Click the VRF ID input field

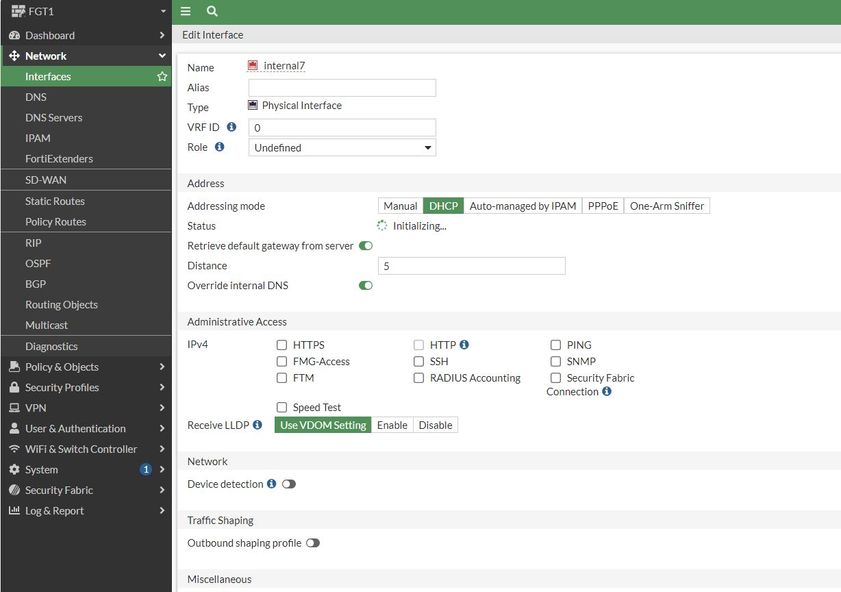[342, 128]
